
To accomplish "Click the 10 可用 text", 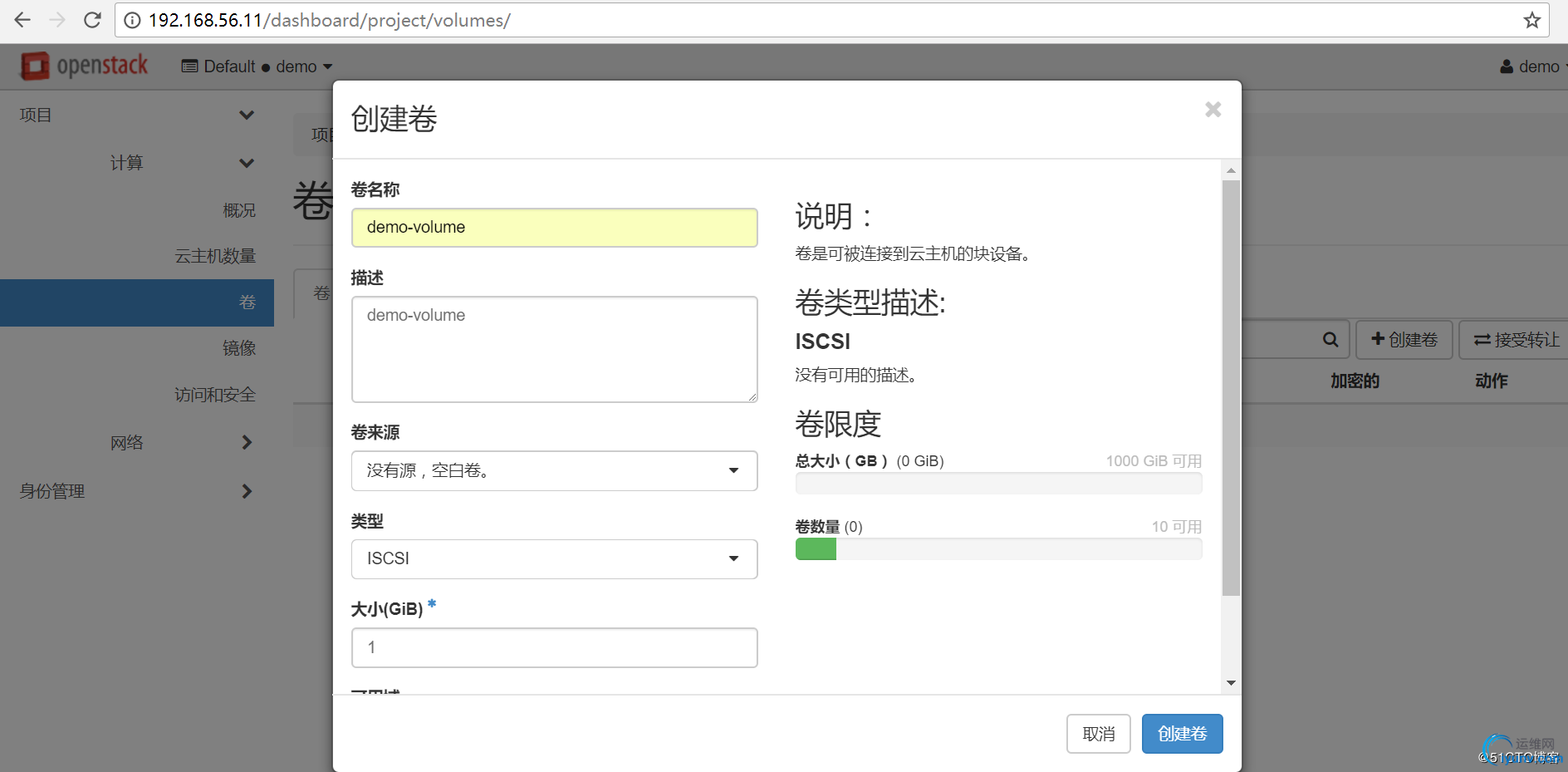I will [1177, 527].
